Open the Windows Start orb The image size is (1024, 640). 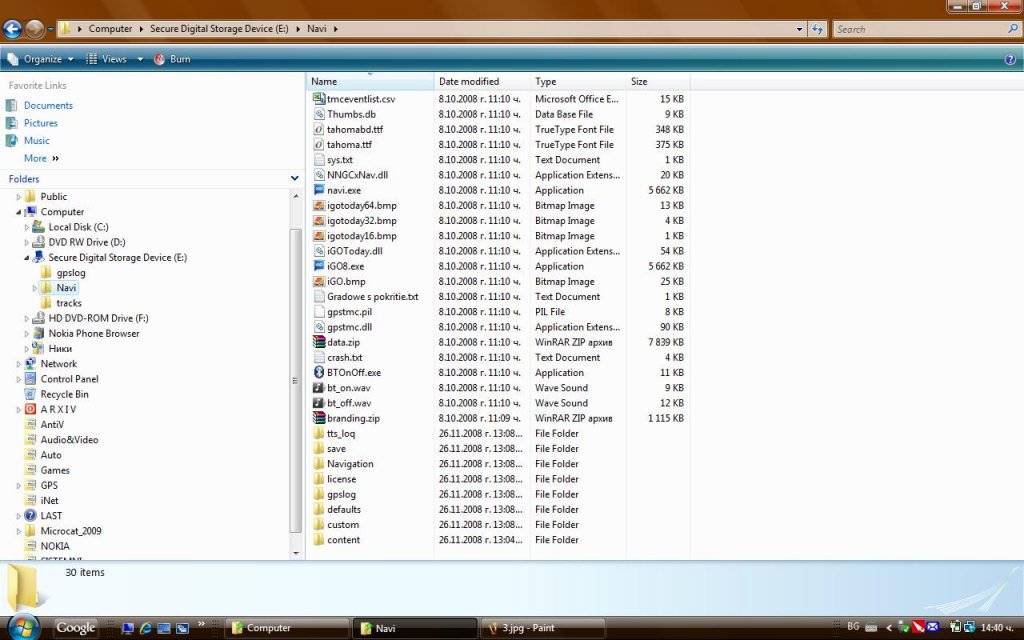[22, 627]
